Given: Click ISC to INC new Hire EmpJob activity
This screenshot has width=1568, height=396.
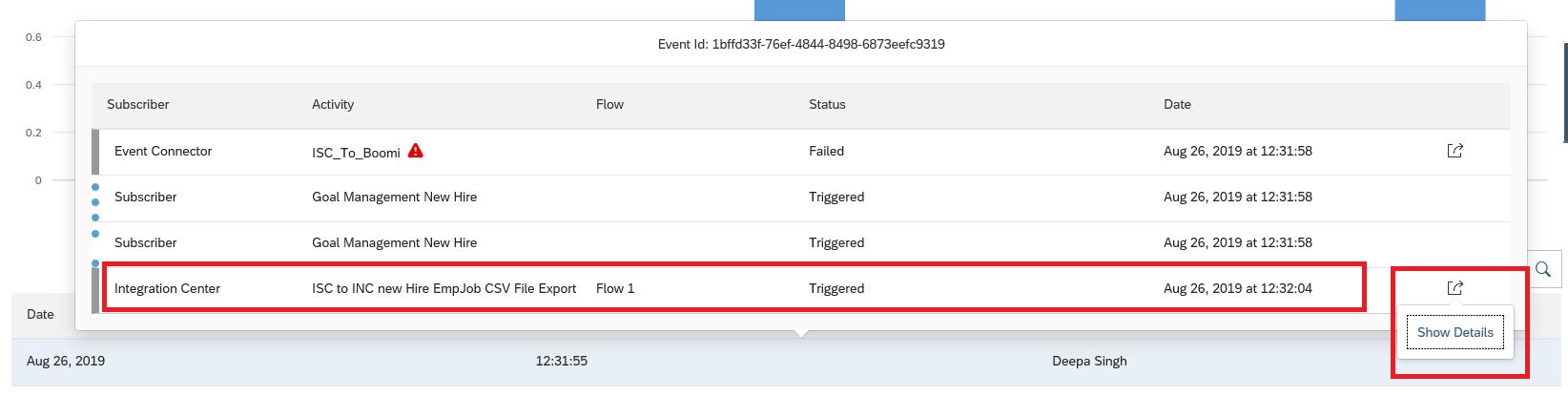Looking at the screenshot, I should pos(444,288).
